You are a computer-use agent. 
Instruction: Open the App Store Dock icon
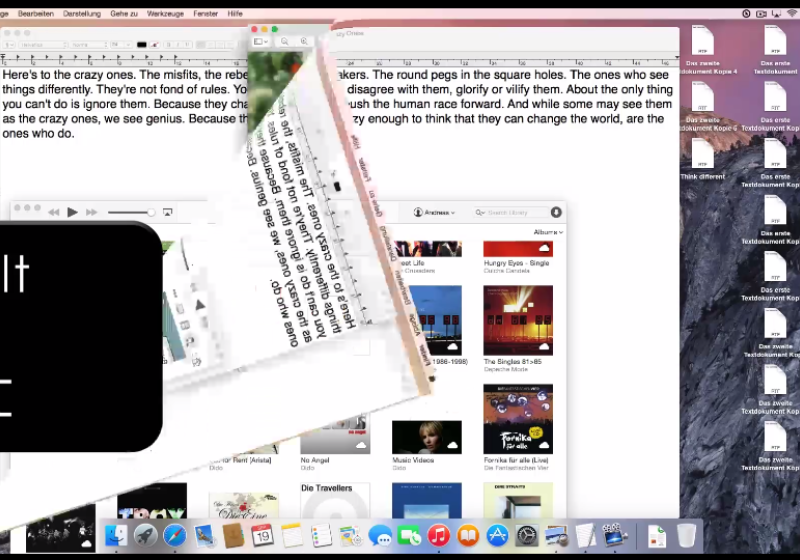tap(497, 536)
